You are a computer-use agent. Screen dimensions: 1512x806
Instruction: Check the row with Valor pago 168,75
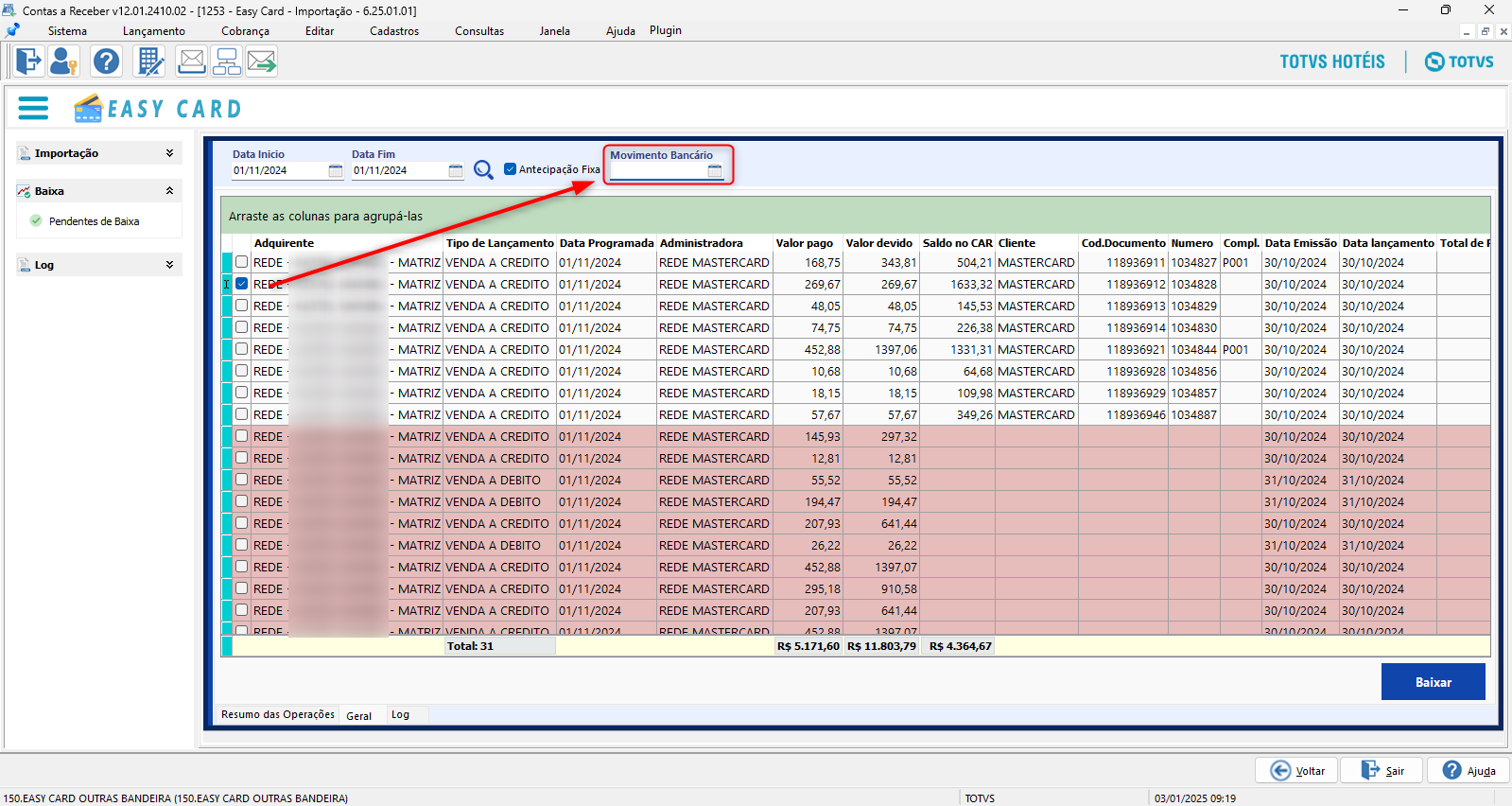pyautogui.click(x=242, y=262)
